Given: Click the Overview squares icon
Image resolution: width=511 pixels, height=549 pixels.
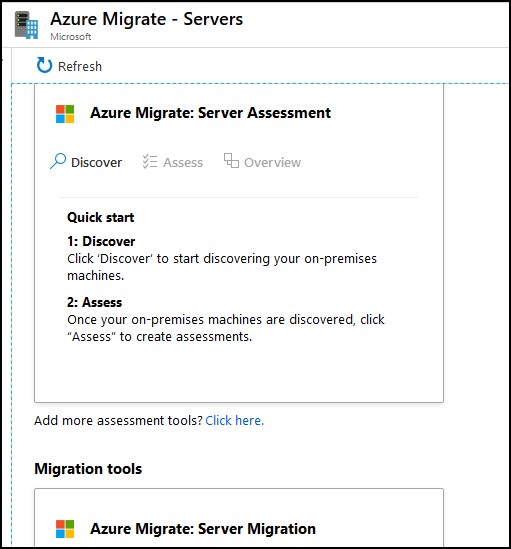Looking at the screenshot, I should [231, 161].
